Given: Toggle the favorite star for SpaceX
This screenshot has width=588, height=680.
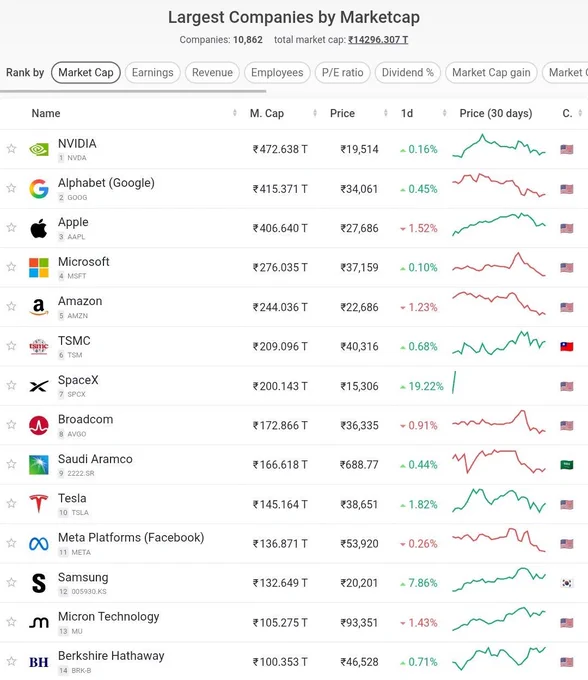Looking at the screenshot, I should [11, 386].
